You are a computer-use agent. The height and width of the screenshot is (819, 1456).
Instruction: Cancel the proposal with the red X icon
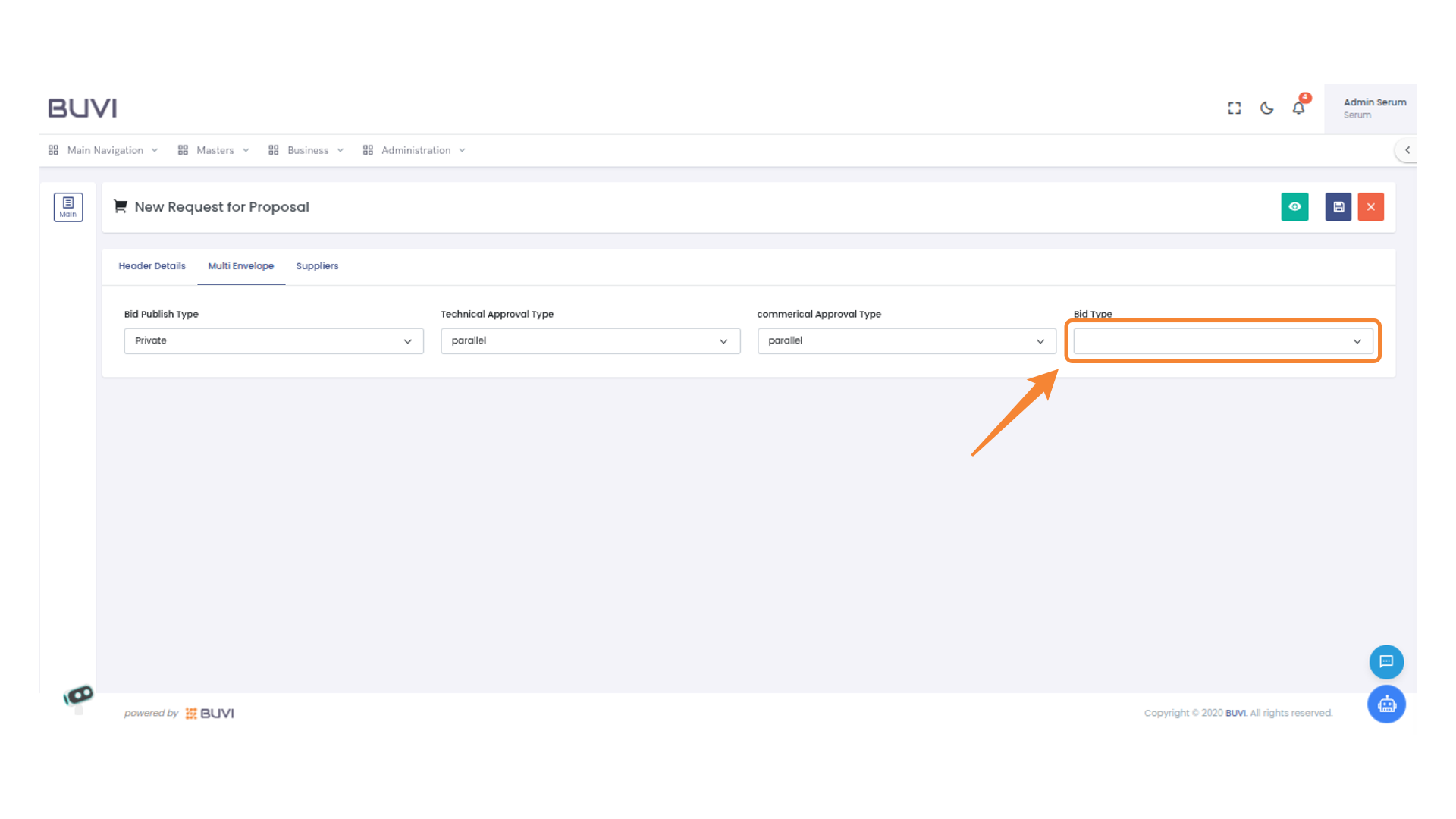pyautogui.click(x=1370, y=206)
